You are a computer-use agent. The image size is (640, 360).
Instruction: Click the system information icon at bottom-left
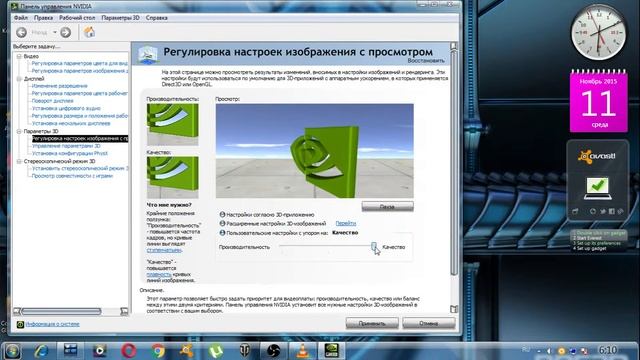20,324
